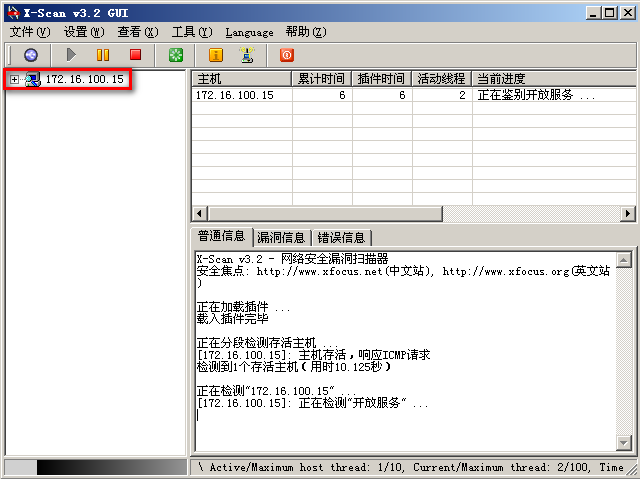Click the 检测到1个存活主机 log line

[293, 367]
